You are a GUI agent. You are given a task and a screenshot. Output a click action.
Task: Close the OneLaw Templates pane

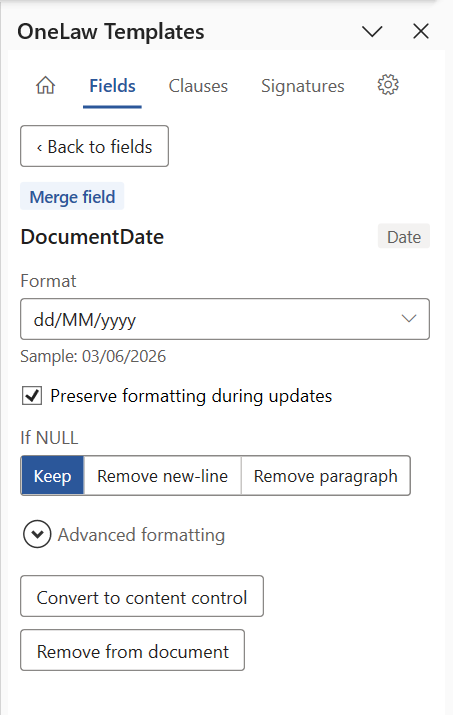tap(421, 31)
